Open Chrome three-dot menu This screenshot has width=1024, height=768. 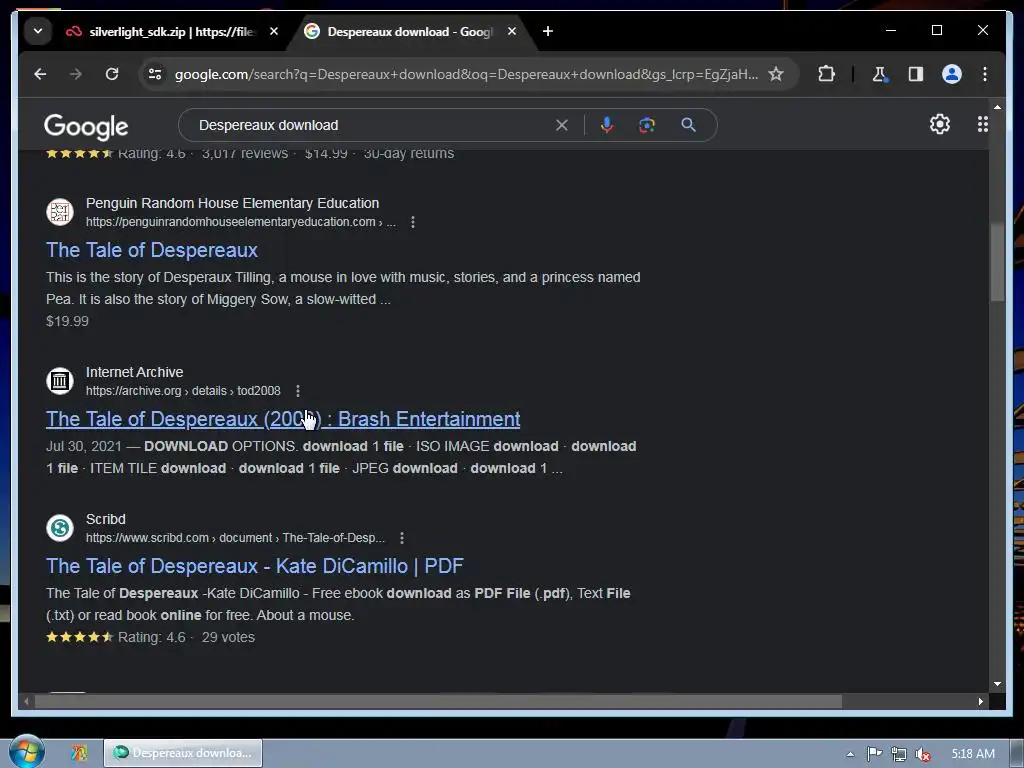coord(985,74)
